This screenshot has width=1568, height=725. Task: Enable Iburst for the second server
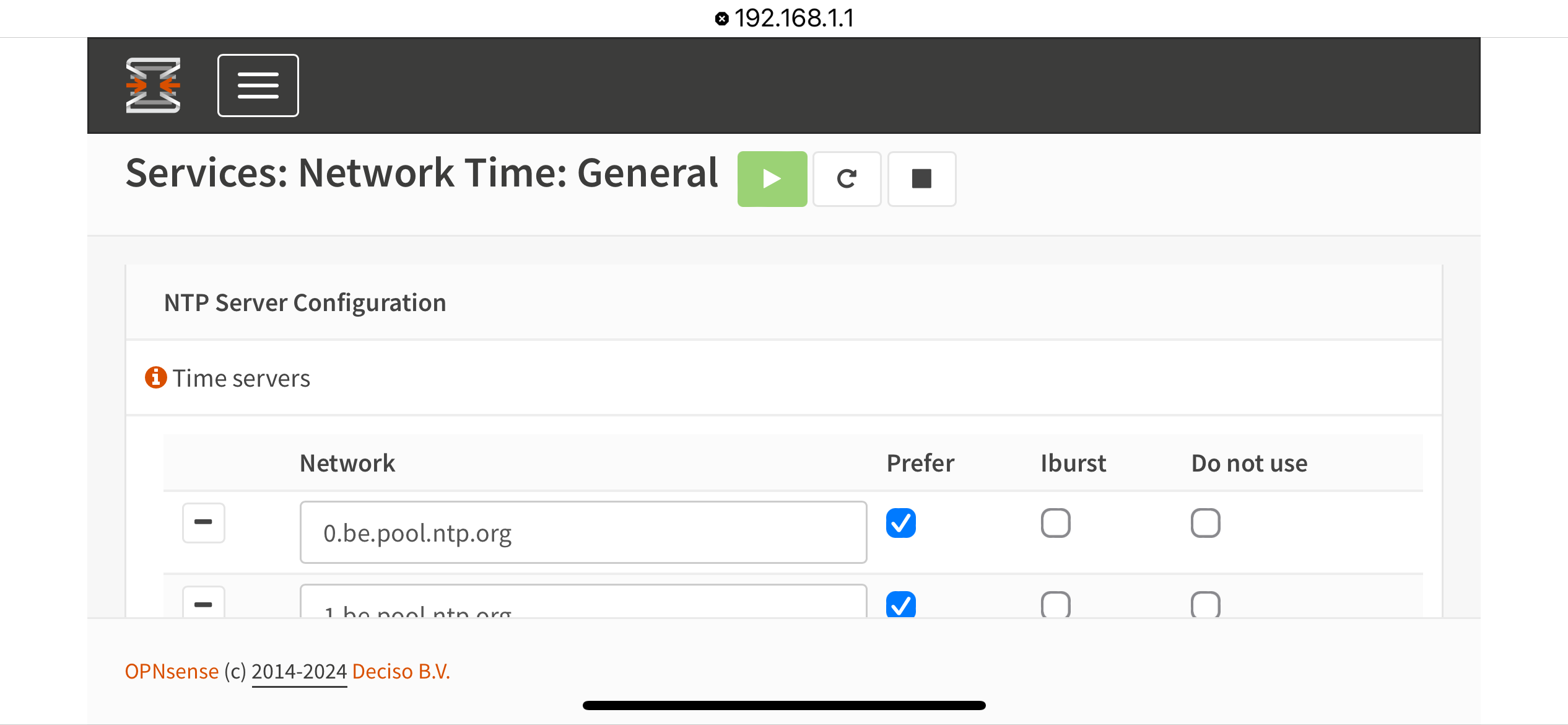point(1055,605)
